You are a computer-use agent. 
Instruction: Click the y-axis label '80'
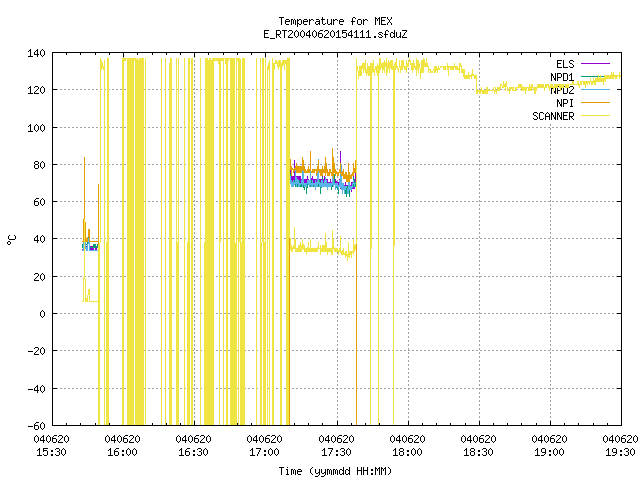[x=40, y=165]
